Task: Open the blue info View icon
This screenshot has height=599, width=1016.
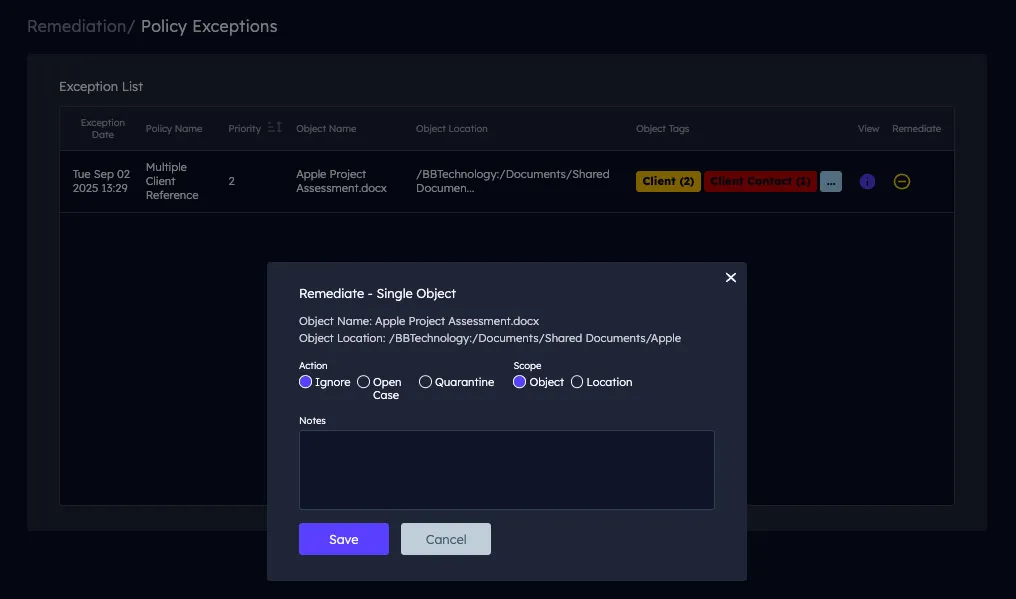Action: (867, 182)
